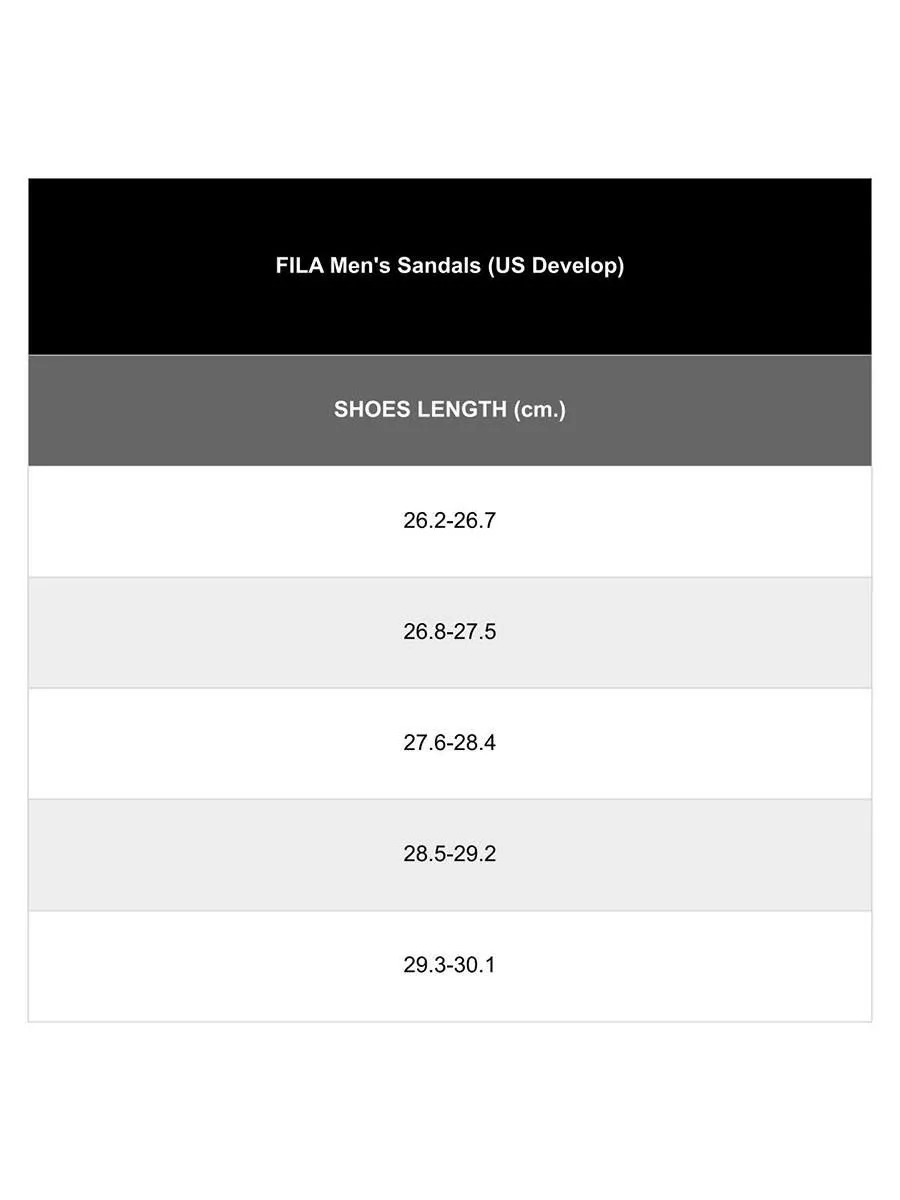Click the value 26.2 in the first row
Viewport: 900px width, 1200px height.
[424, 521]
